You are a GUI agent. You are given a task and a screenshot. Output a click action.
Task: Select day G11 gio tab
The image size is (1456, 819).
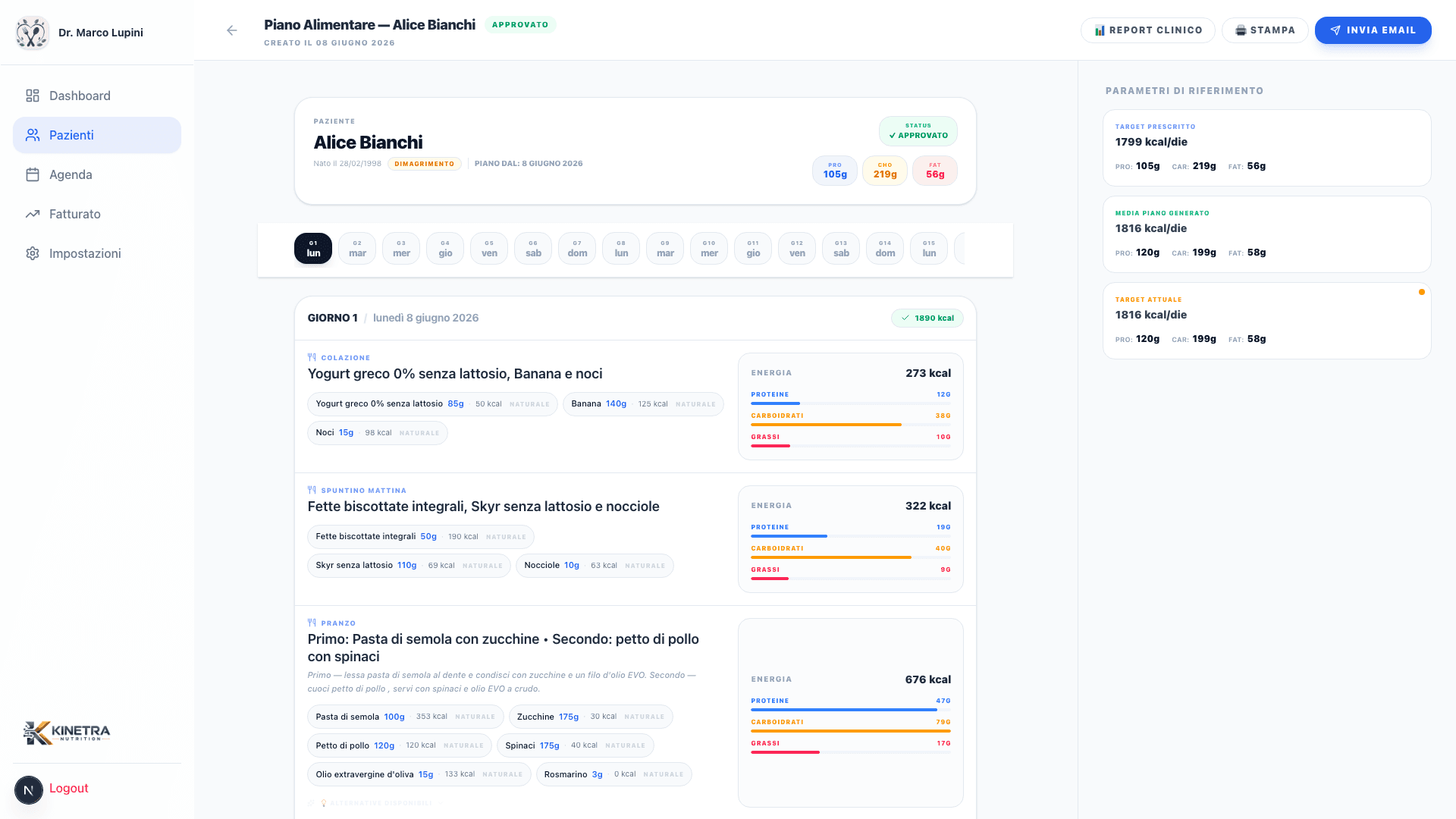(x=753, y=249)
